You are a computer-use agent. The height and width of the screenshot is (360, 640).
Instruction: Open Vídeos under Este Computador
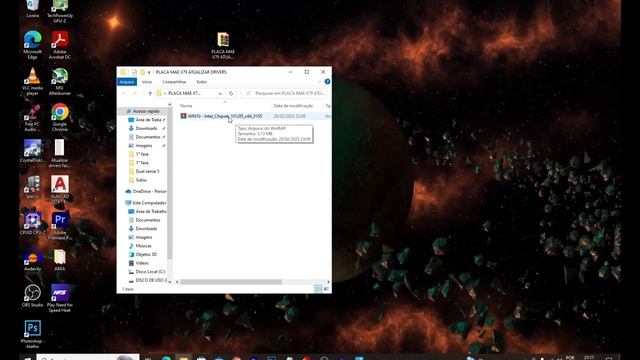142,263
